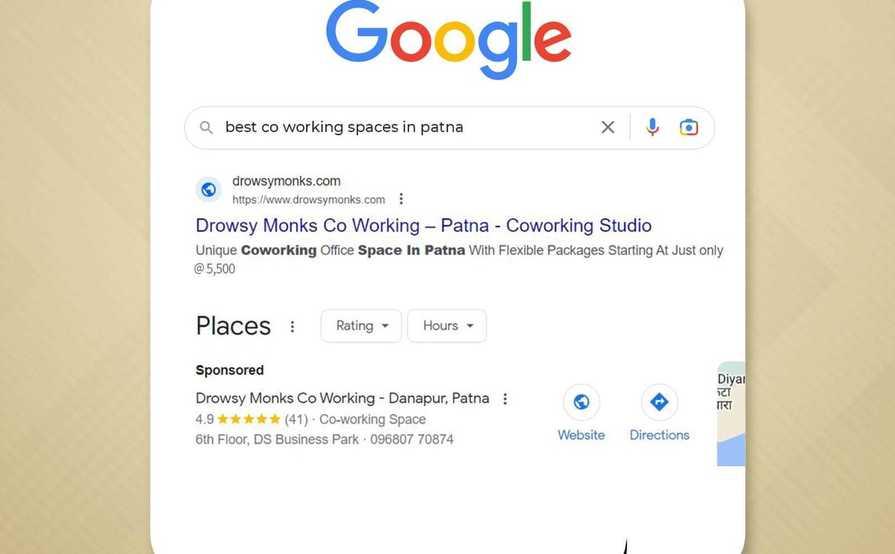Start voice search with microphone icon
The image size is (895, 554).
652,127
